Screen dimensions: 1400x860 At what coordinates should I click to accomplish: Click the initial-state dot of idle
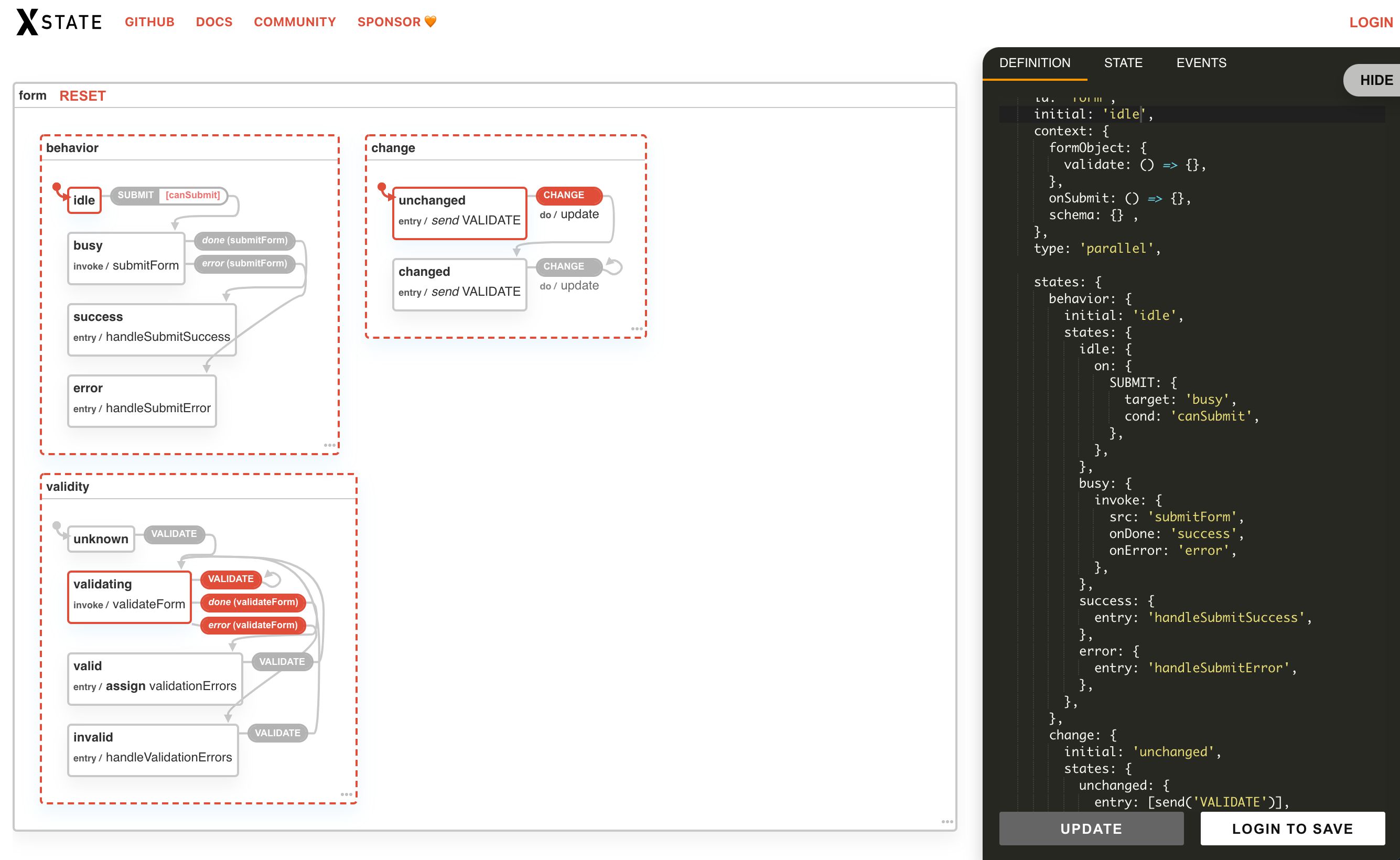tap(57, 187)
